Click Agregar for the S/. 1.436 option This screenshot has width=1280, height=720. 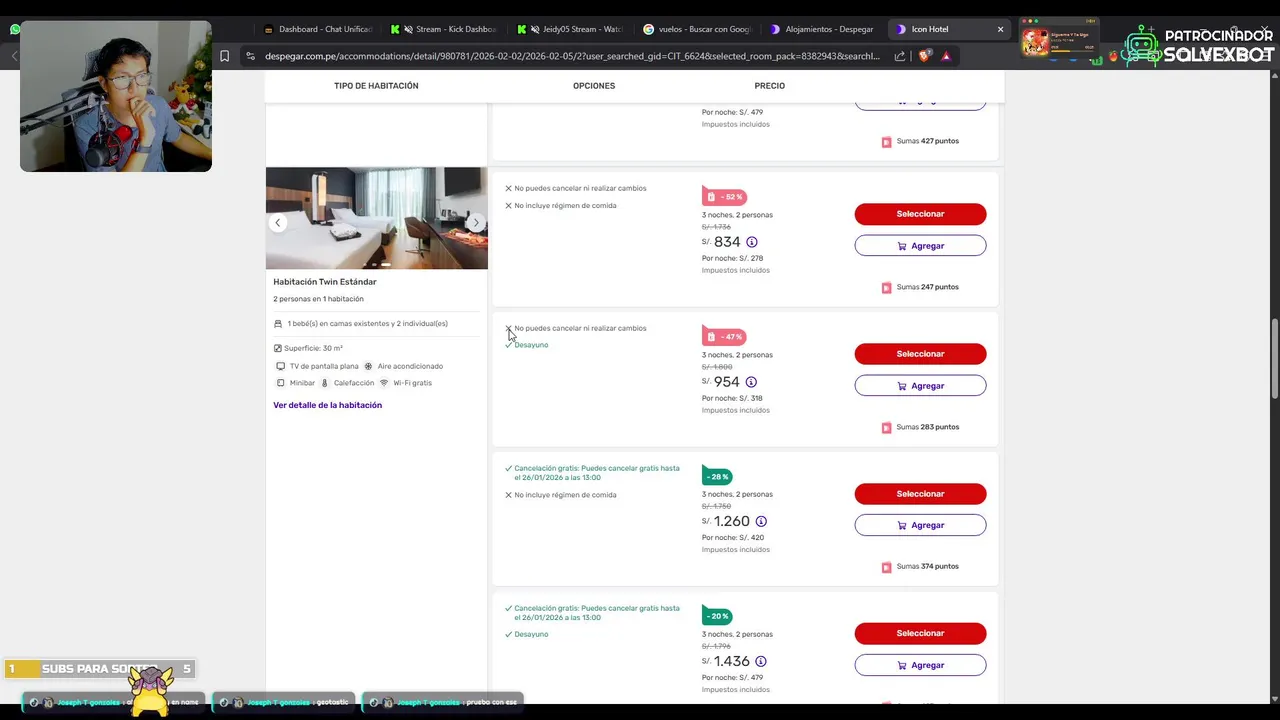click(x=920, y=665)
